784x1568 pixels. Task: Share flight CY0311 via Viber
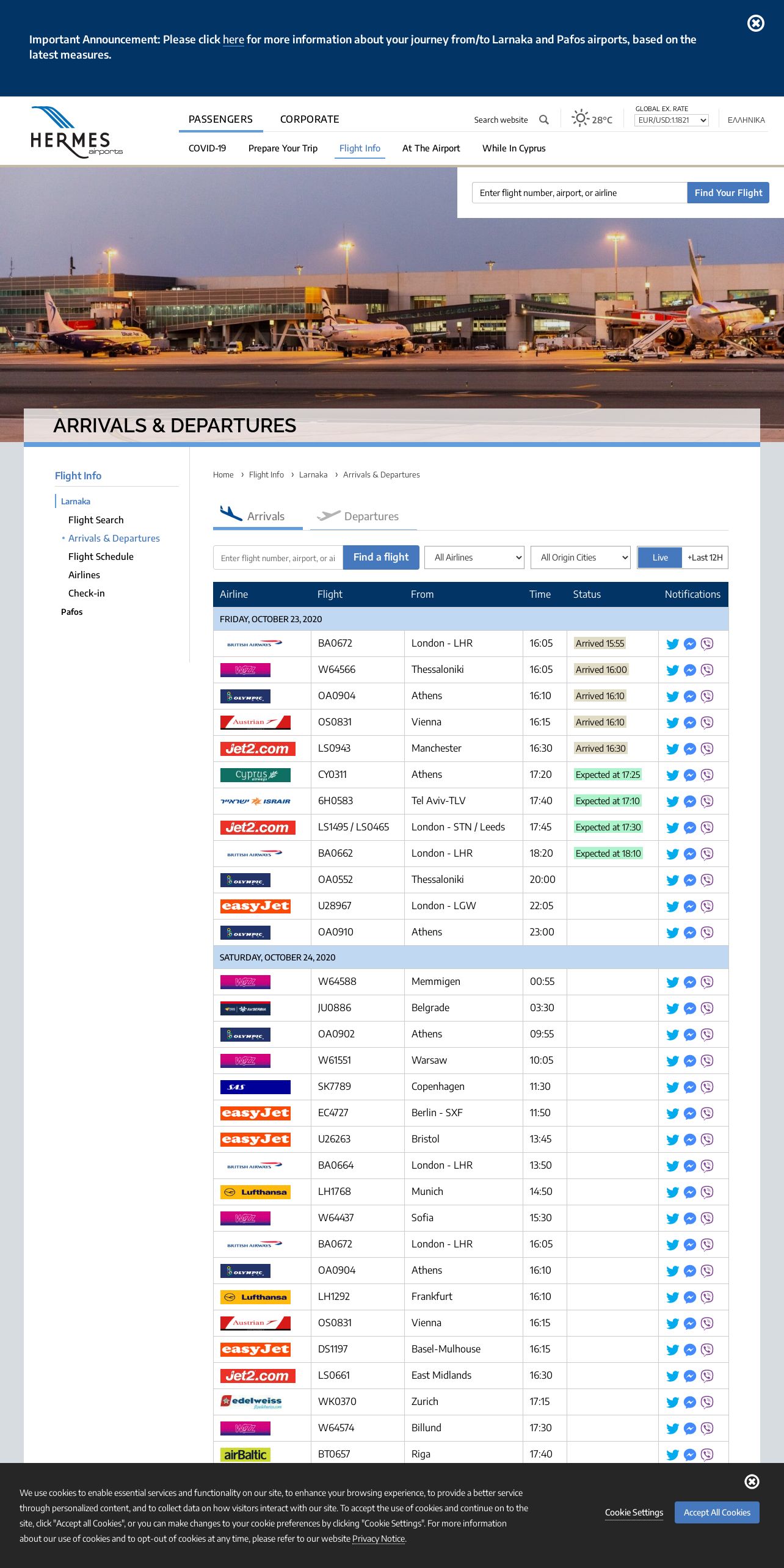pyautogui.click(x=707, y=775)
